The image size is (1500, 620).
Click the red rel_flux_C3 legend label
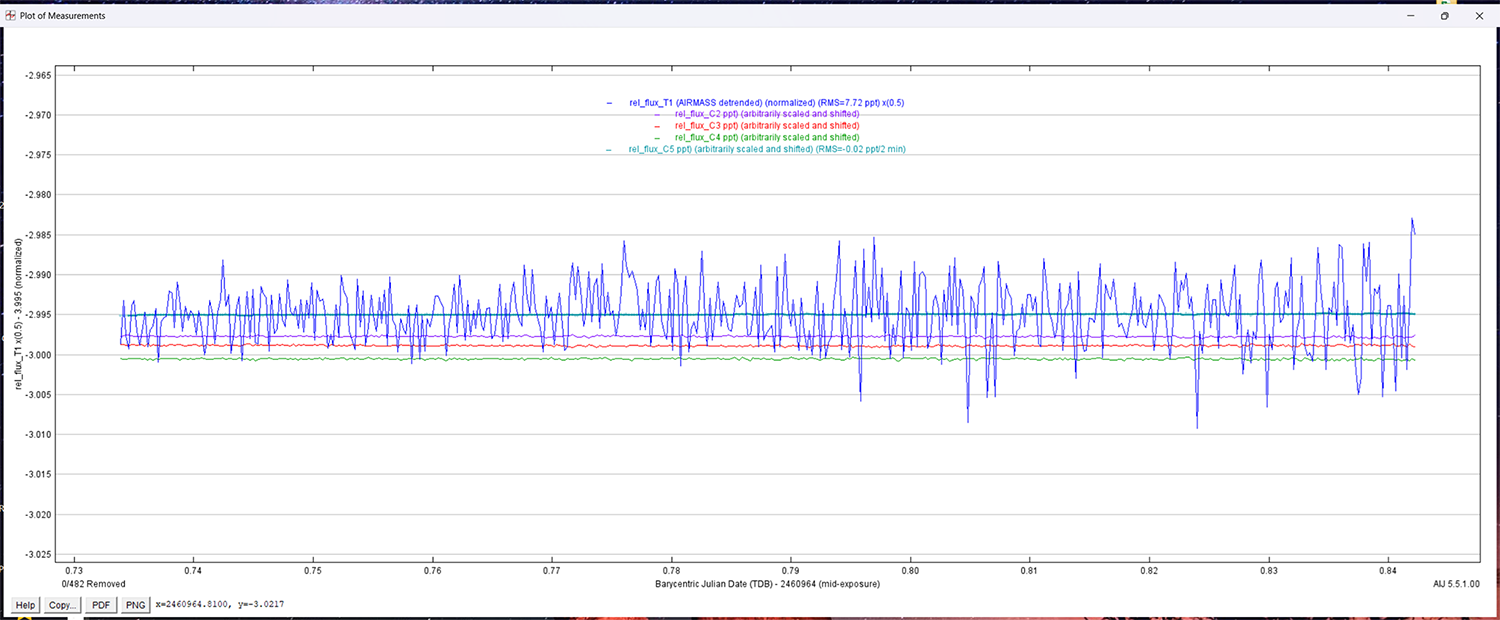click(766, 126)
